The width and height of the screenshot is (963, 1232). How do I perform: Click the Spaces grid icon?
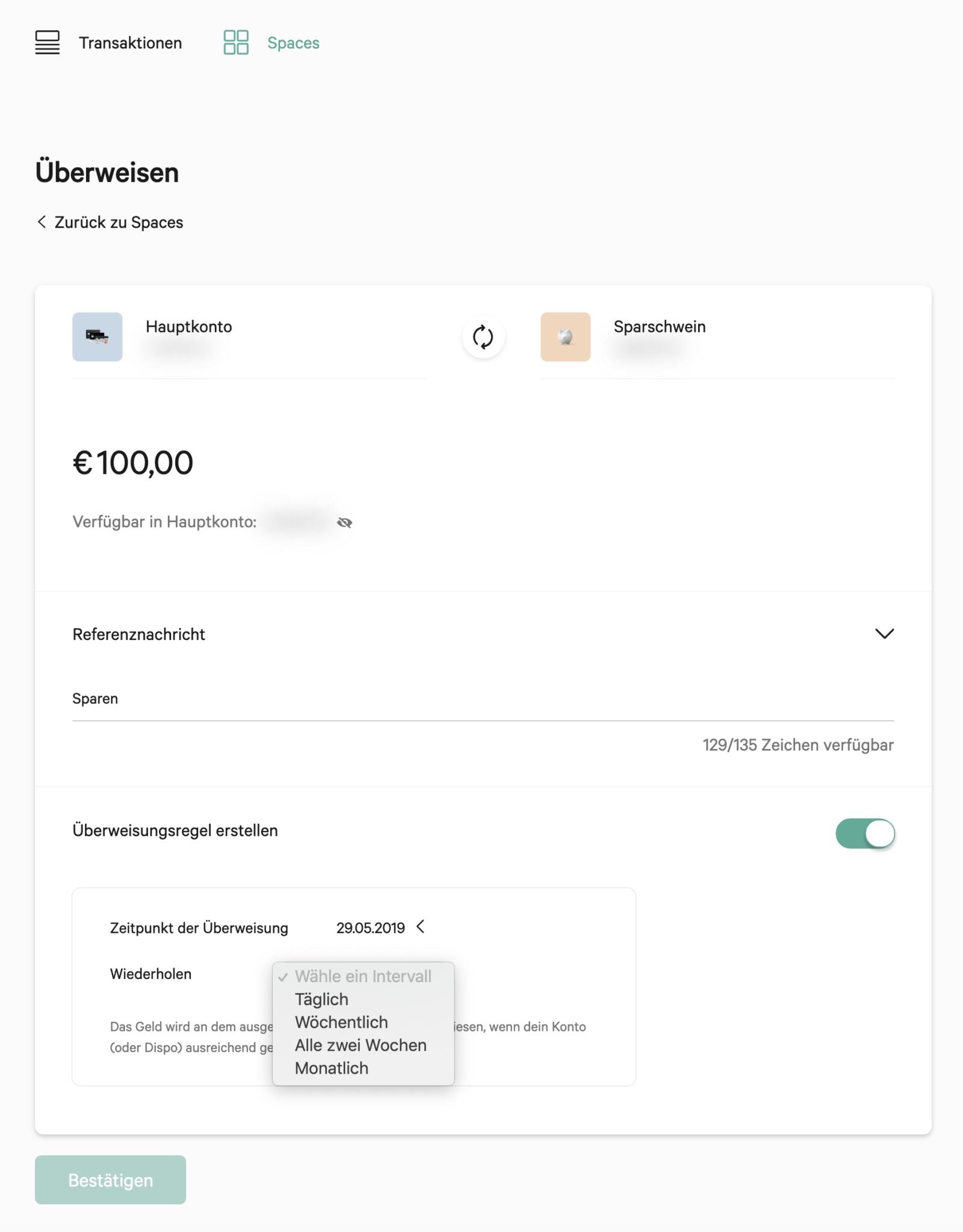(x=236, y=43)
